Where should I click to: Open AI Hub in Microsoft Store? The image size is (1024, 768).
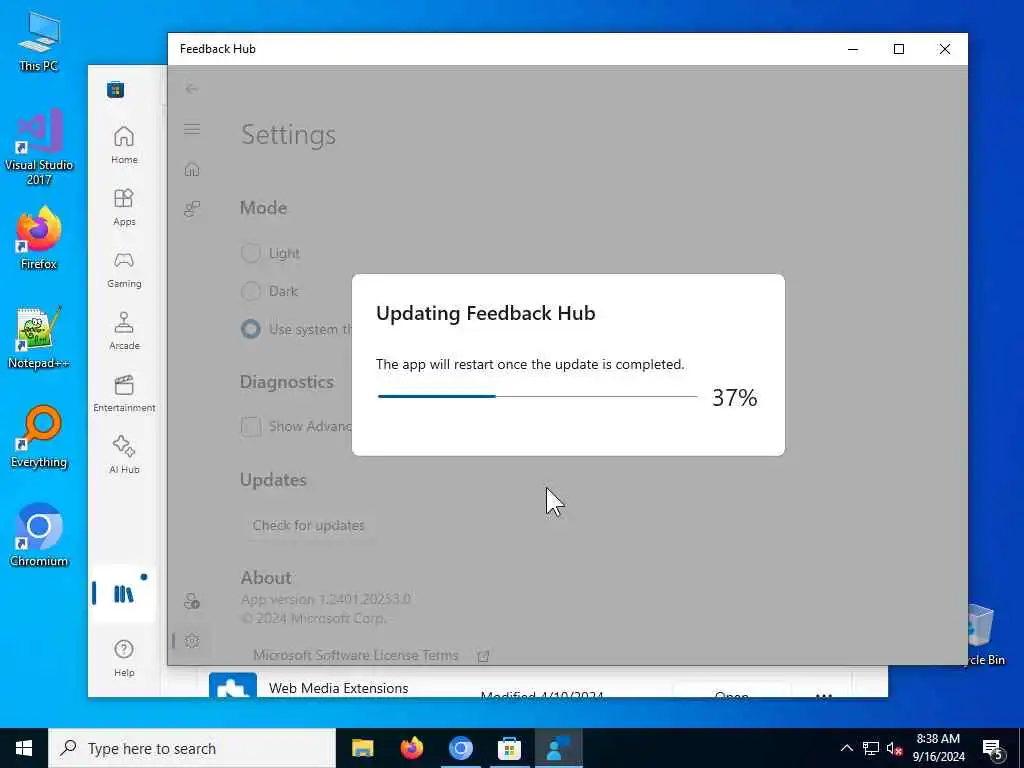point(124,455)
